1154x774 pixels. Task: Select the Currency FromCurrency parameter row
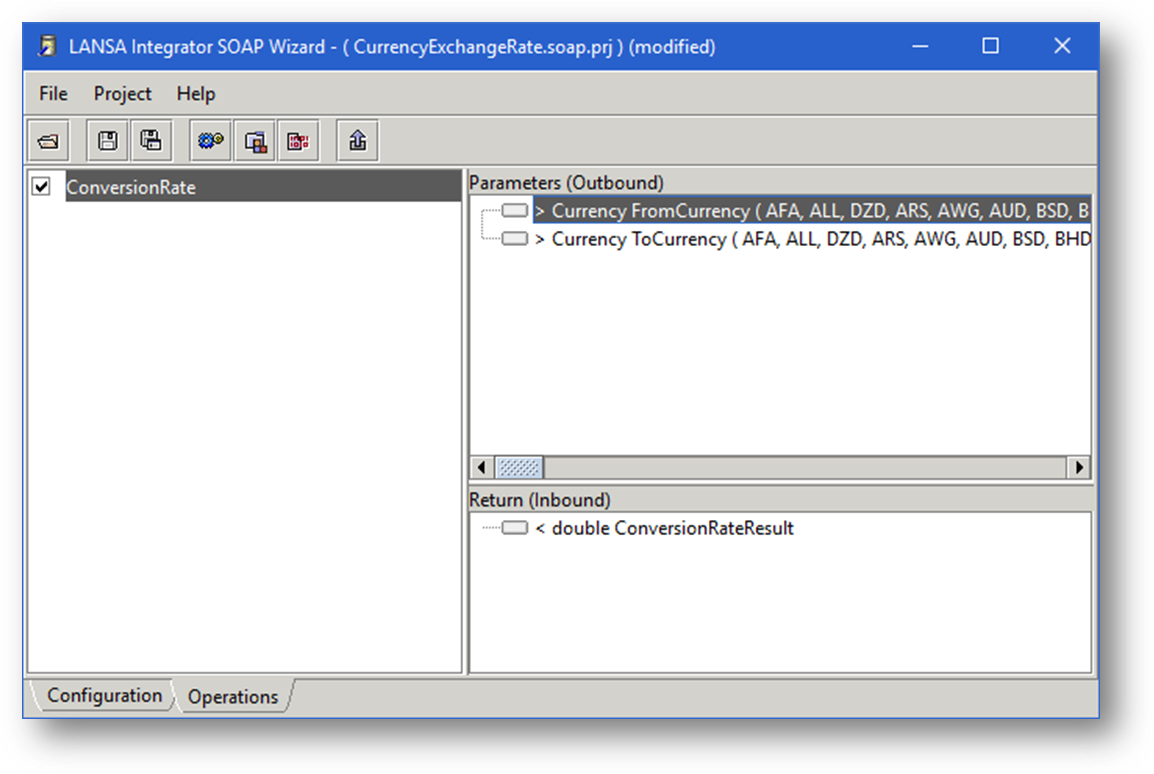pyautogui.click(x=811, y=210)
